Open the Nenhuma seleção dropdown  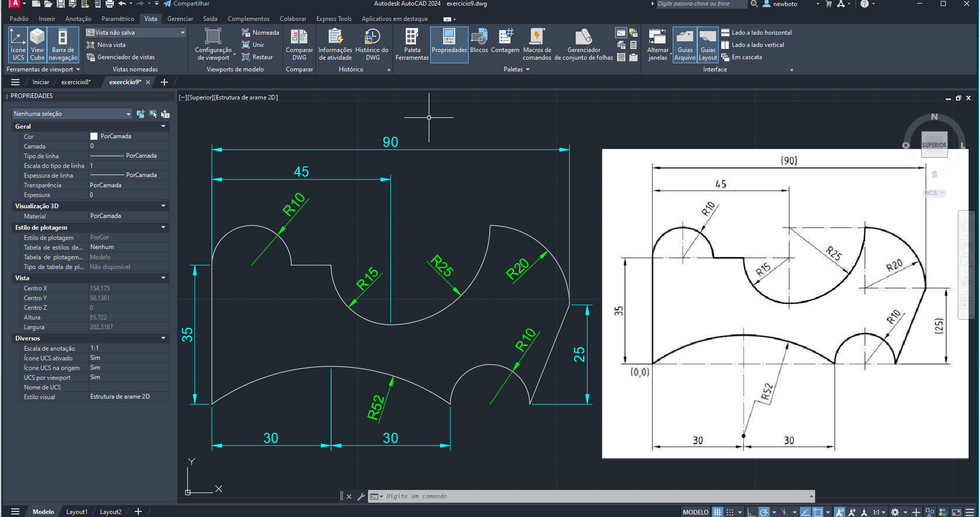(x=70, y=114)
